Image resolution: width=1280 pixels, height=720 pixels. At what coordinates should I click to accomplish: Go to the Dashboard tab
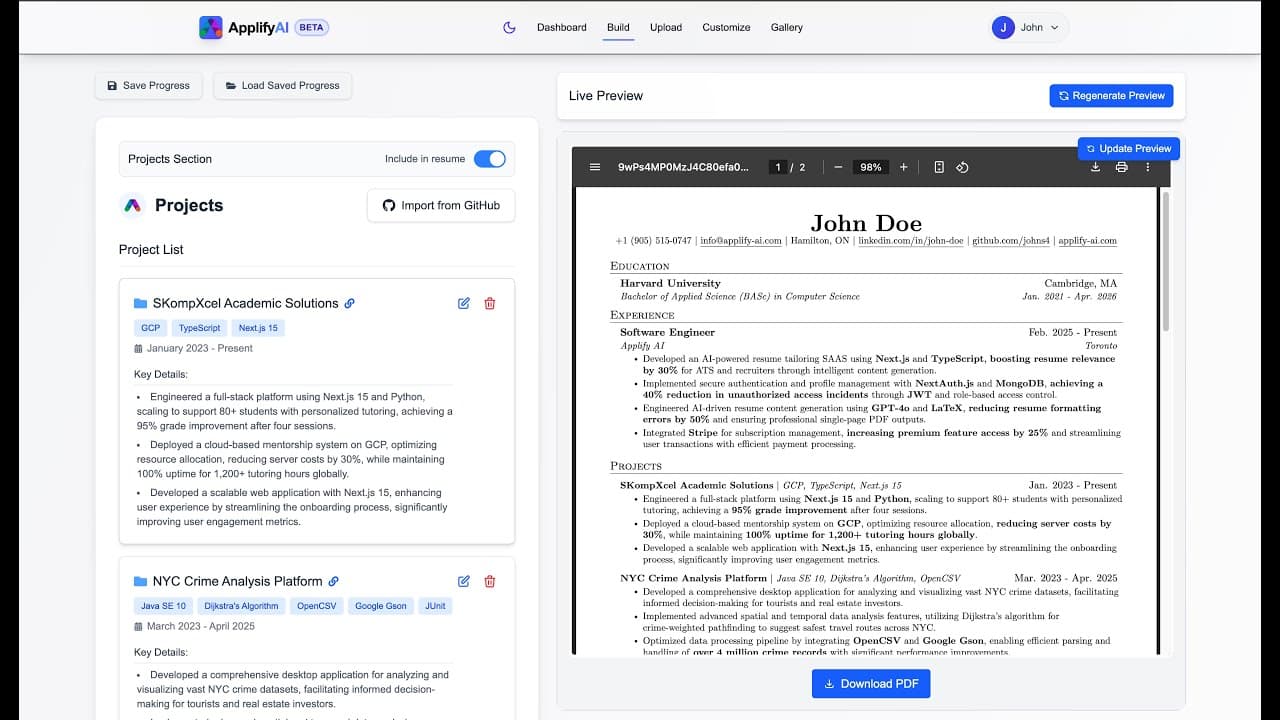pyautogui.click(x=561, y=28)
